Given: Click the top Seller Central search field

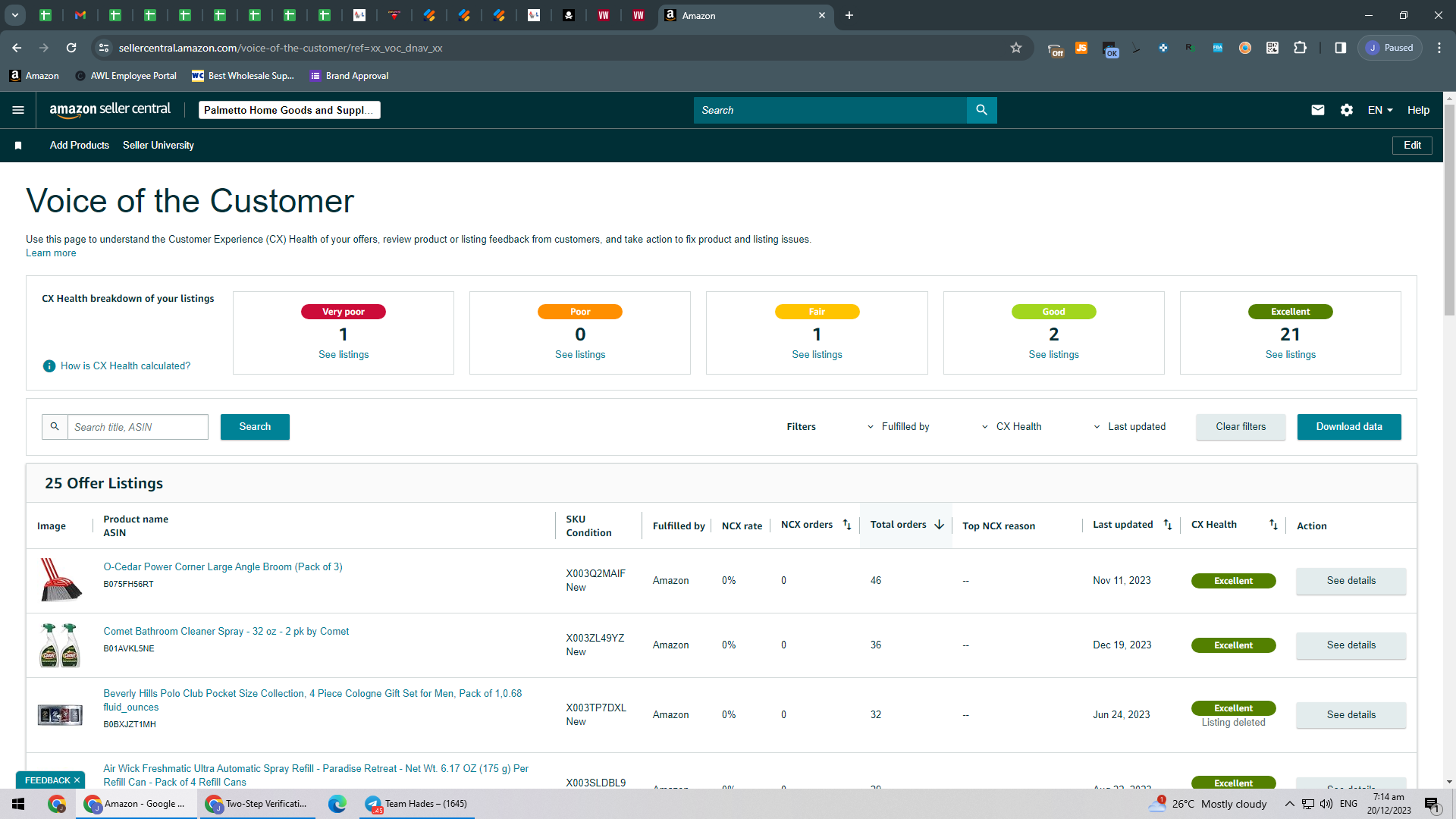Looking at the screenshot, I should pos(830,110).
